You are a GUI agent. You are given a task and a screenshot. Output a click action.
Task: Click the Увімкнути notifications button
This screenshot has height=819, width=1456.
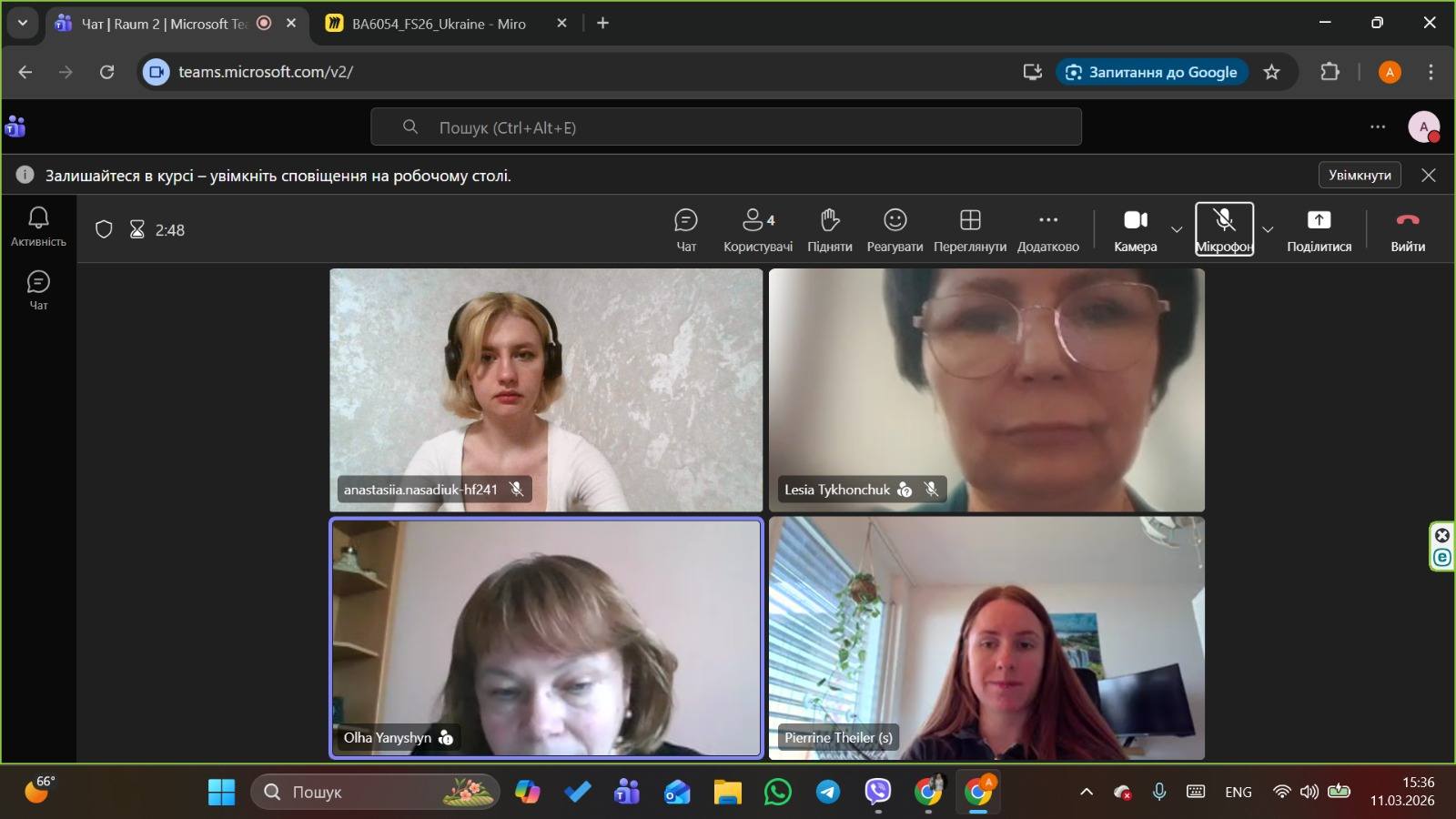click(x=1359, y=175)
